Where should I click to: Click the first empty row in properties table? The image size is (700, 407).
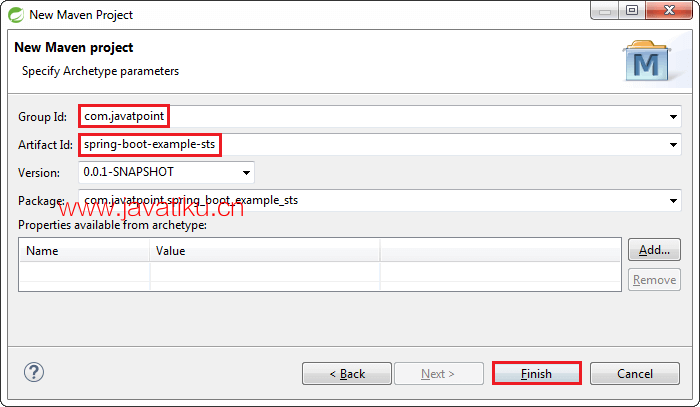(320, 272)
